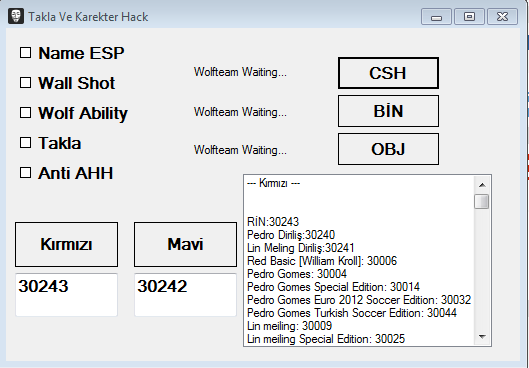Click the list scrollbar down arrow
The image size is (529, 368).
pos(482,337)
